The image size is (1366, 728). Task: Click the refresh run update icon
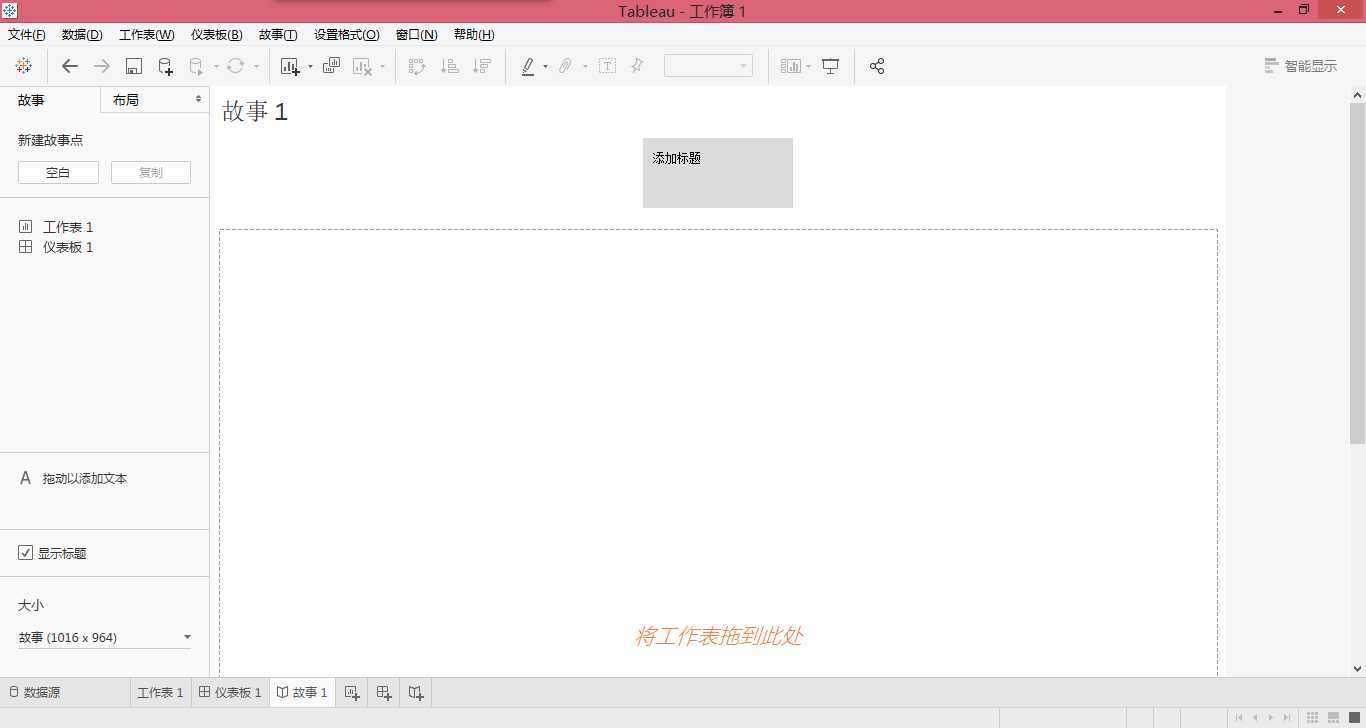point(235,66)
